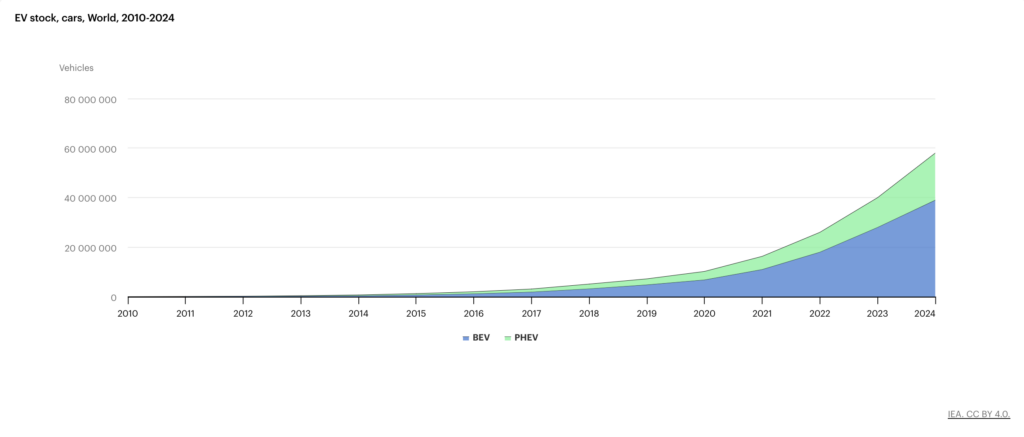Click the green PHEV legend swatch

click(x=508, y=338)
